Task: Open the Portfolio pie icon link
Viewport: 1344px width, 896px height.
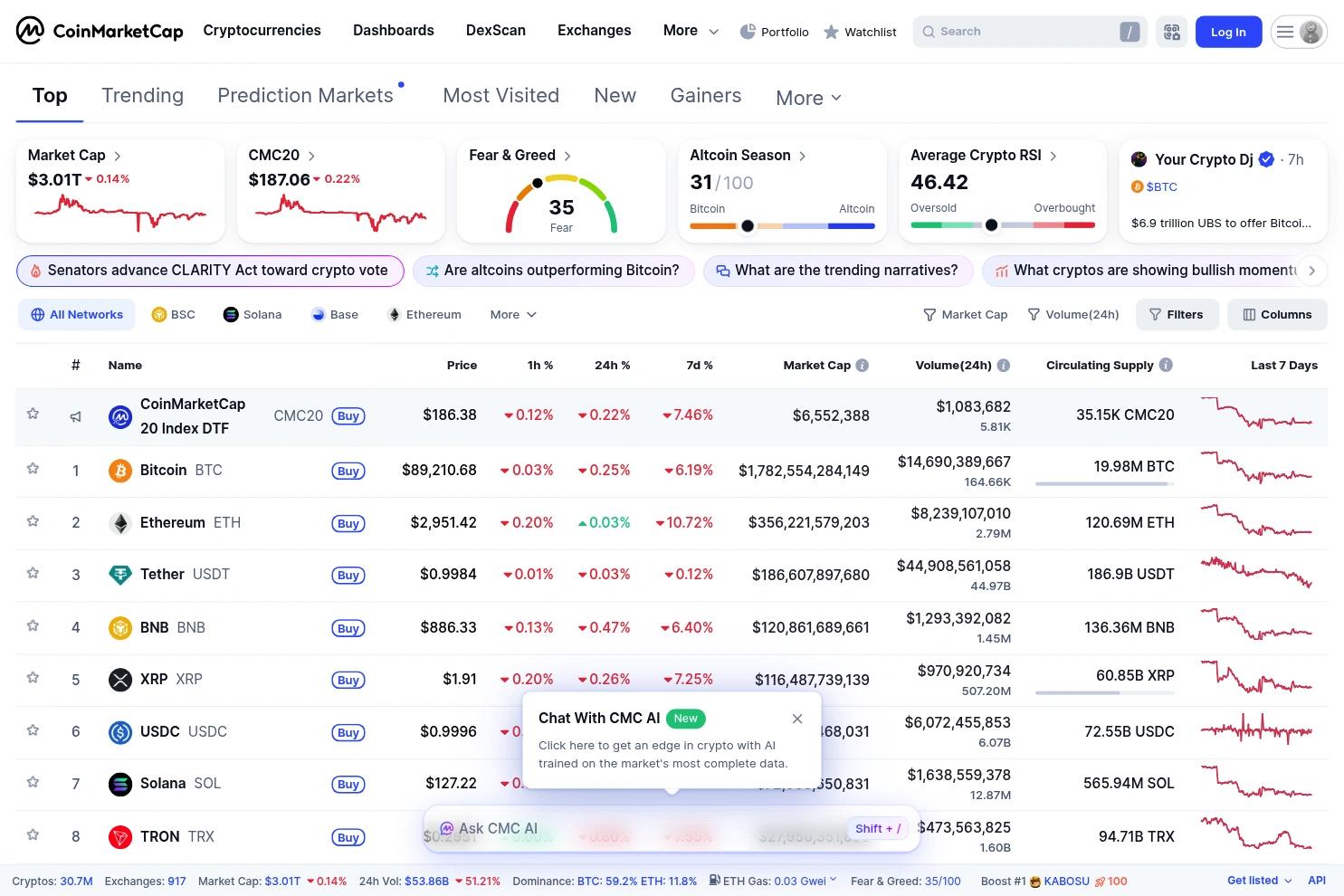Action: [774, 32]
